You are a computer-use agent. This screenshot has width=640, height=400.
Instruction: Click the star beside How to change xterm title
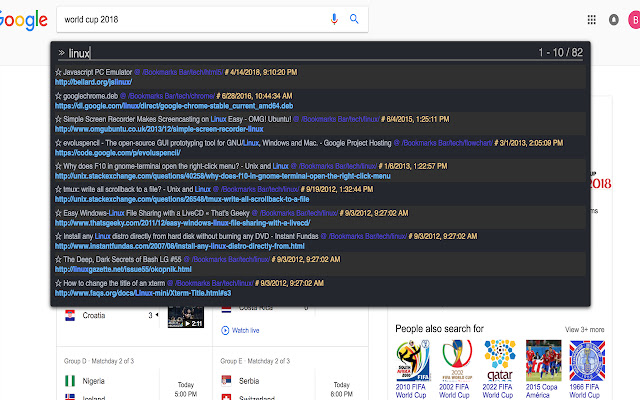(x=58, y=283)
